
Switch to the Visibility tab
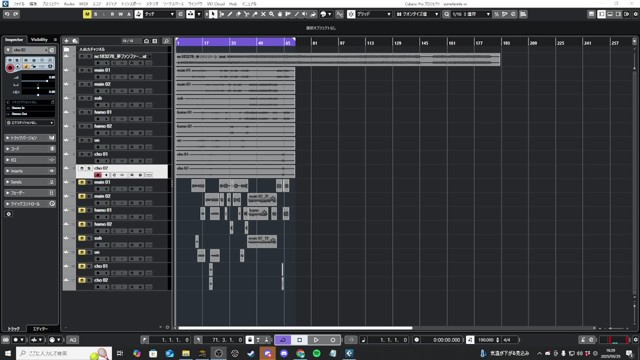[x=39, y=40]
